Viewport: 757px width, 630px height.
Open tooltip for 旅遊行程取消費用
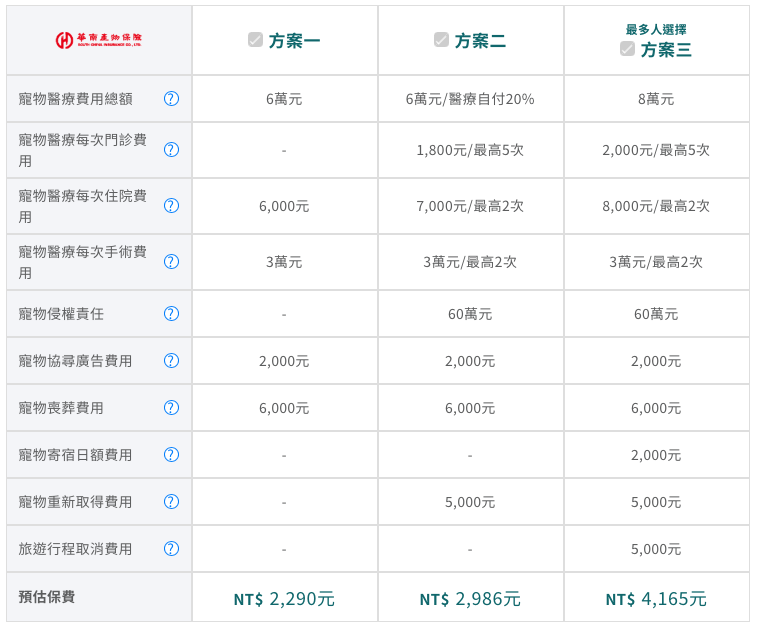[171, 549]
